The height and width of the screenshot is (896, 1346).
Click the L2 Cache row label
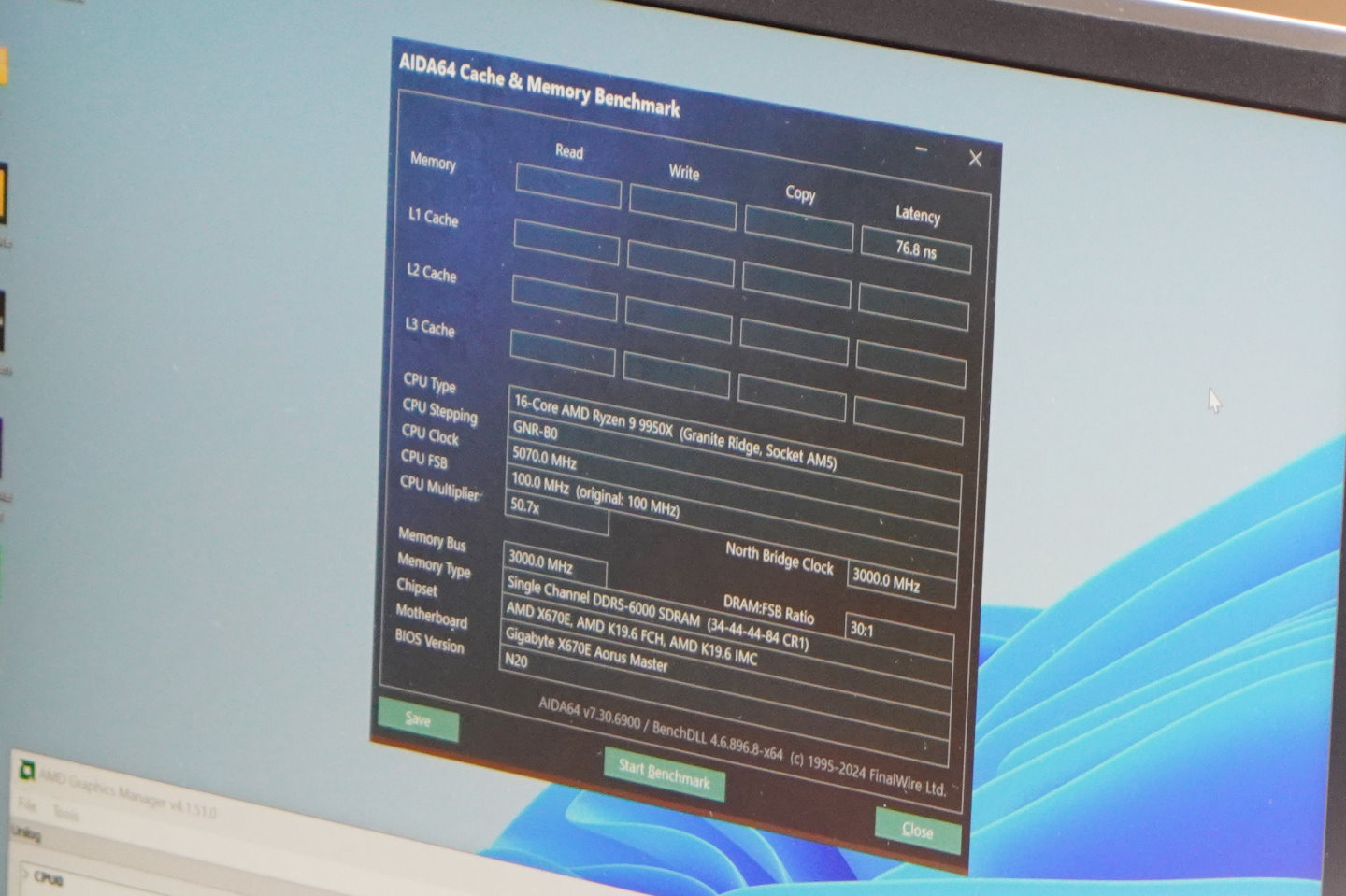tap(432, 273)
